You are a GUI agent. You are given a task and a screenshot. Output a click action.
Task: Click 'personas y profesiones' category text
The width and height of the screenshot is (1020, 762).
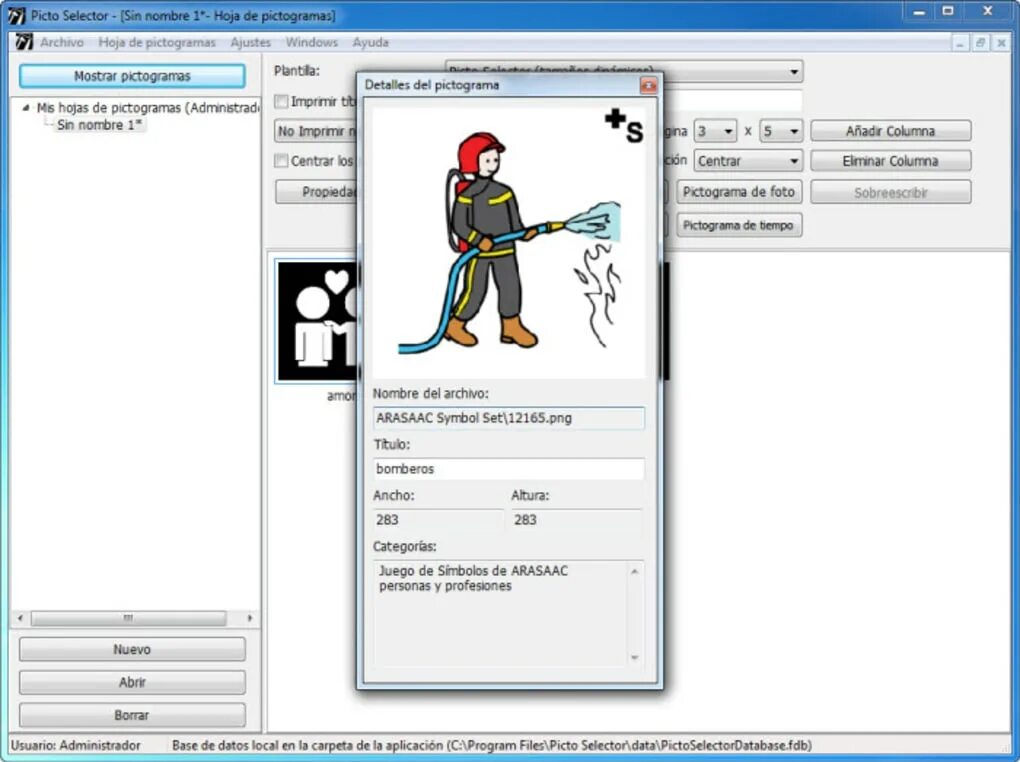(x=446, y=586)
